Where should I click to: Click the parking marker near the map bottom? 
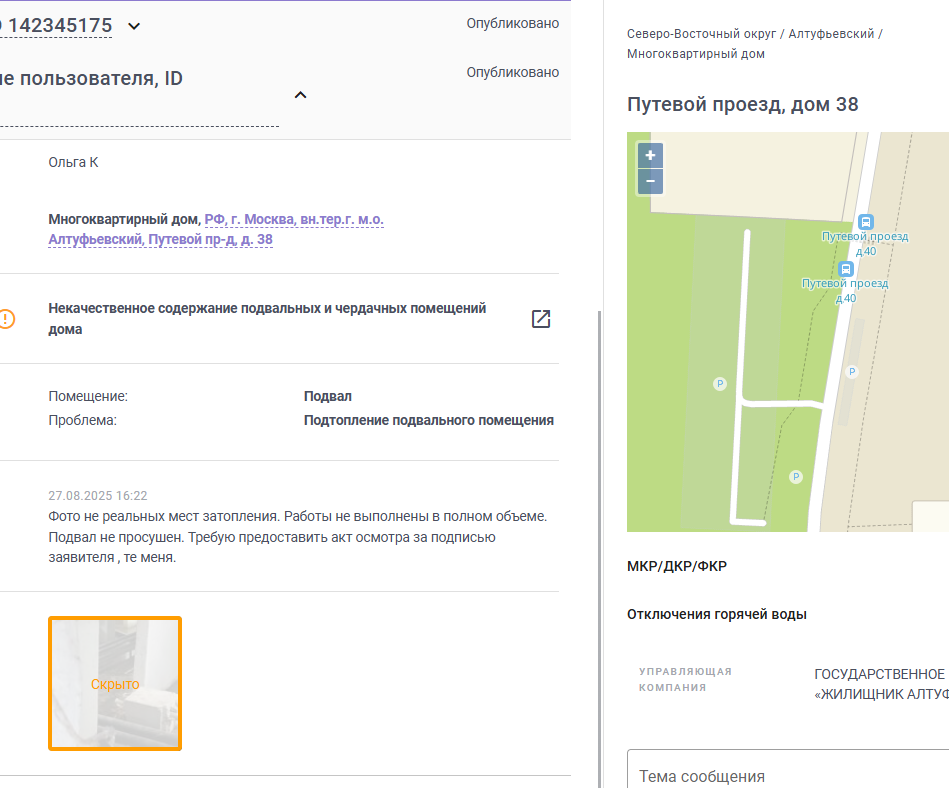click(x=796, y=477)
